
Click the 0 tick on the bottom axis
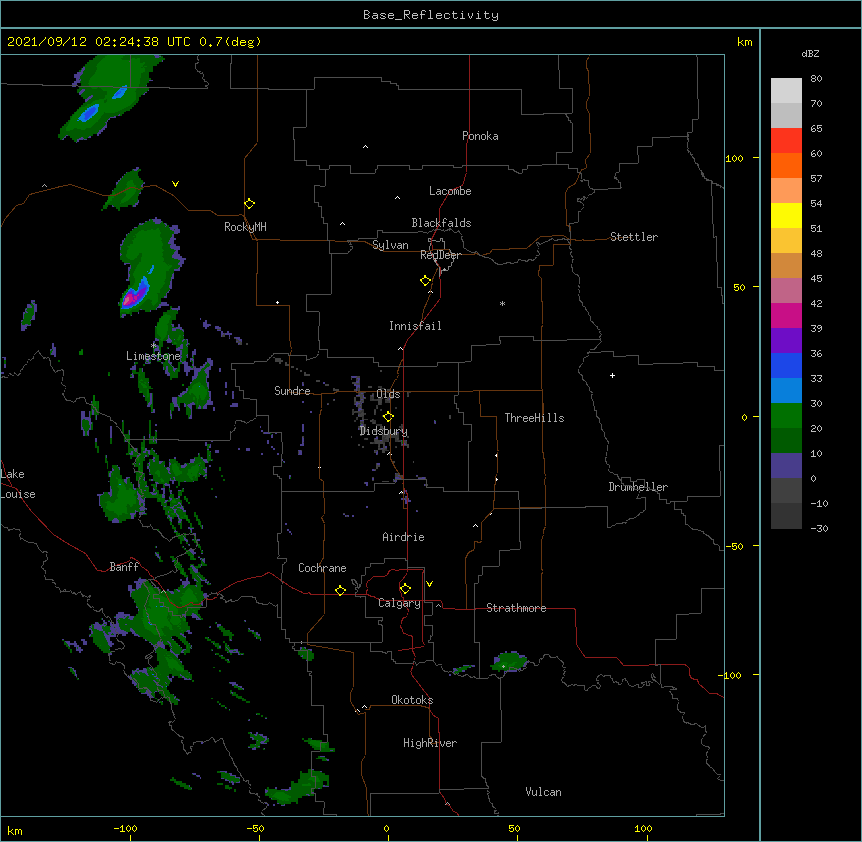pyautogui.click(x=386, y=829)
